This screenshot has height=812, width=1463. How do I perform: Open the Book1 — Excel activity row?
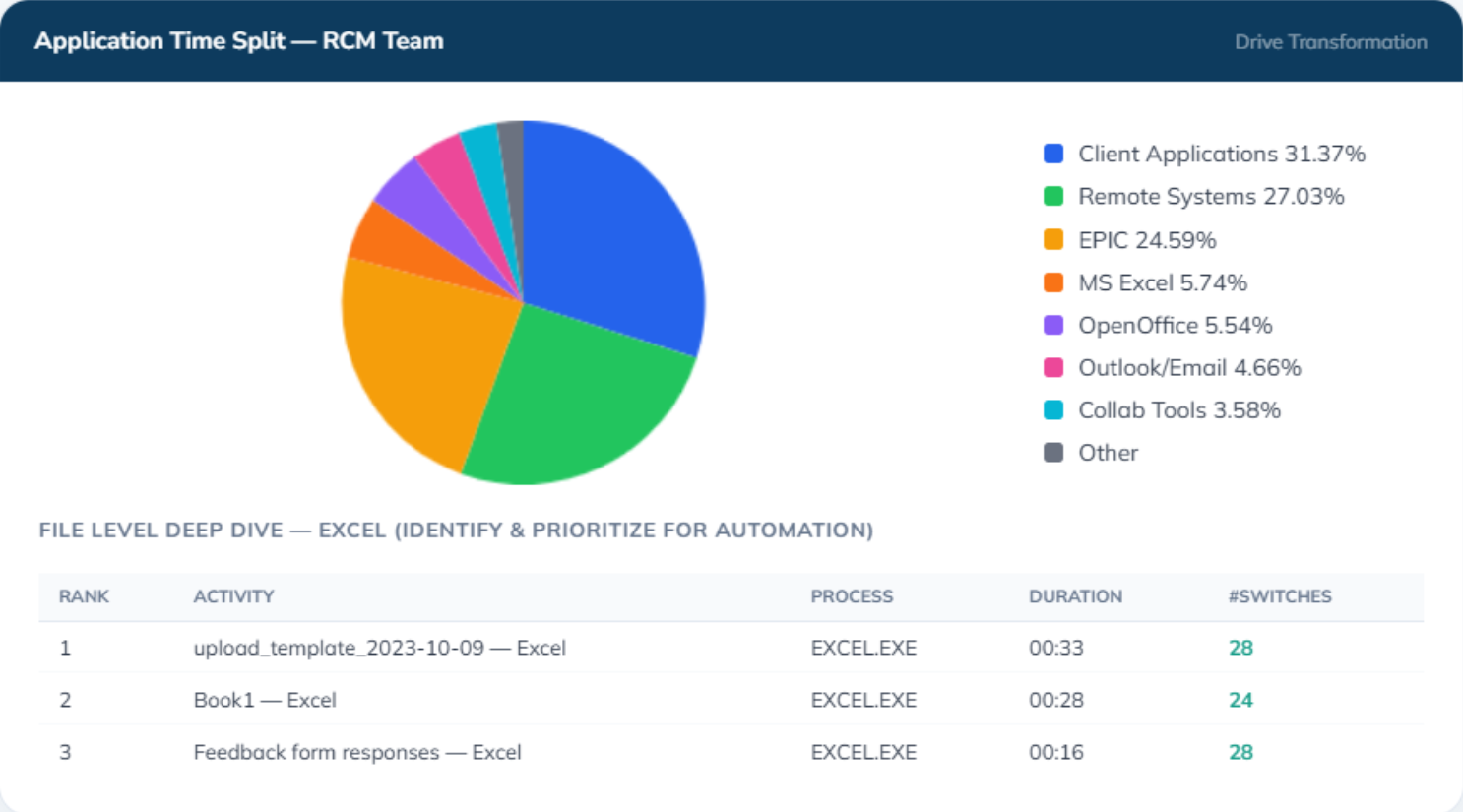coord(731,700)
